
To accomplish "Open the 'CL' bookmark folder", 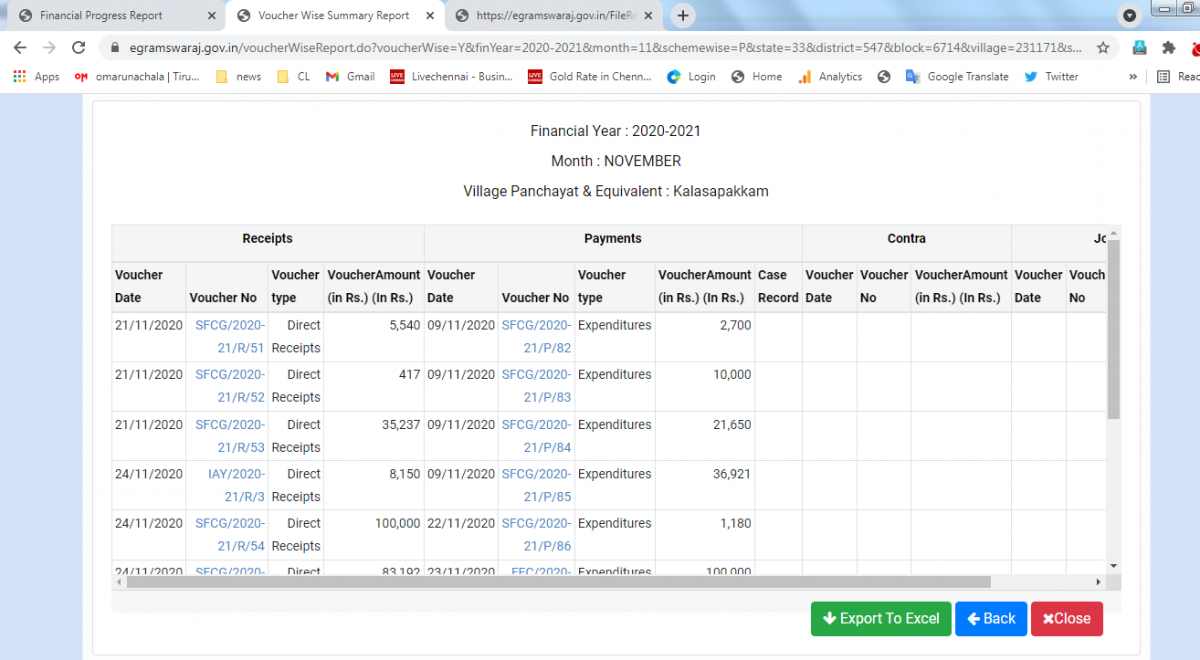I will tap(294, 76).
